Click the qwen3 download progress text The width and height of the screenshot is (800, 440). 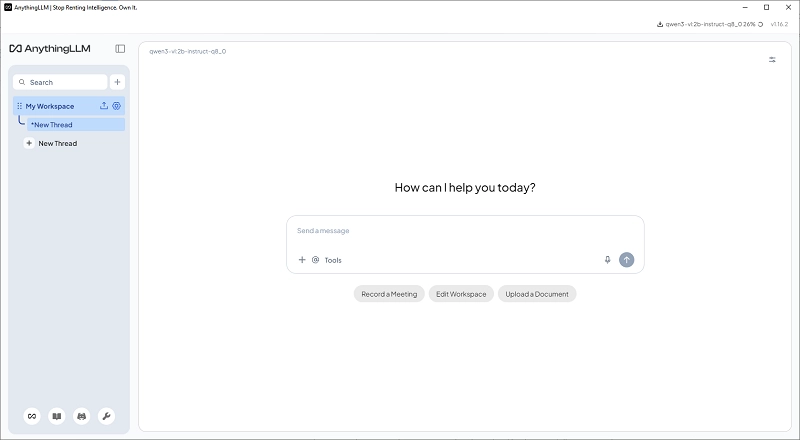point(710,25)
